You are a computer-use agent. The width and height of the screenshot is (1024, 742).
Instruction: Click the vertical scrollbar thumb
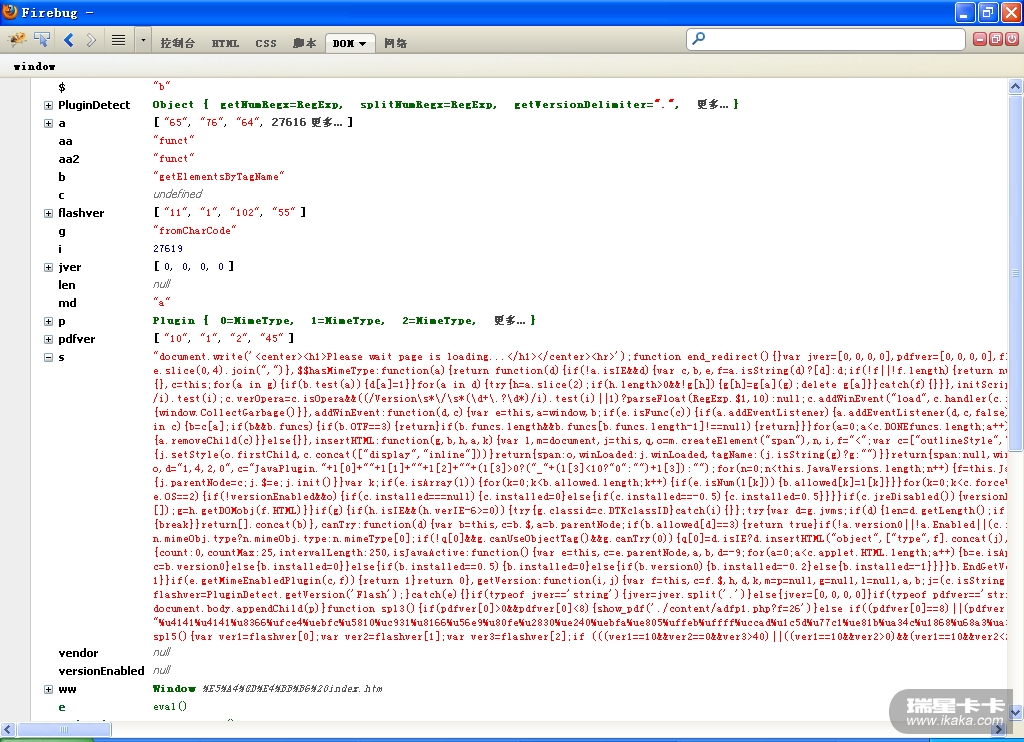pyautogui.click(x=1015, y=273)
